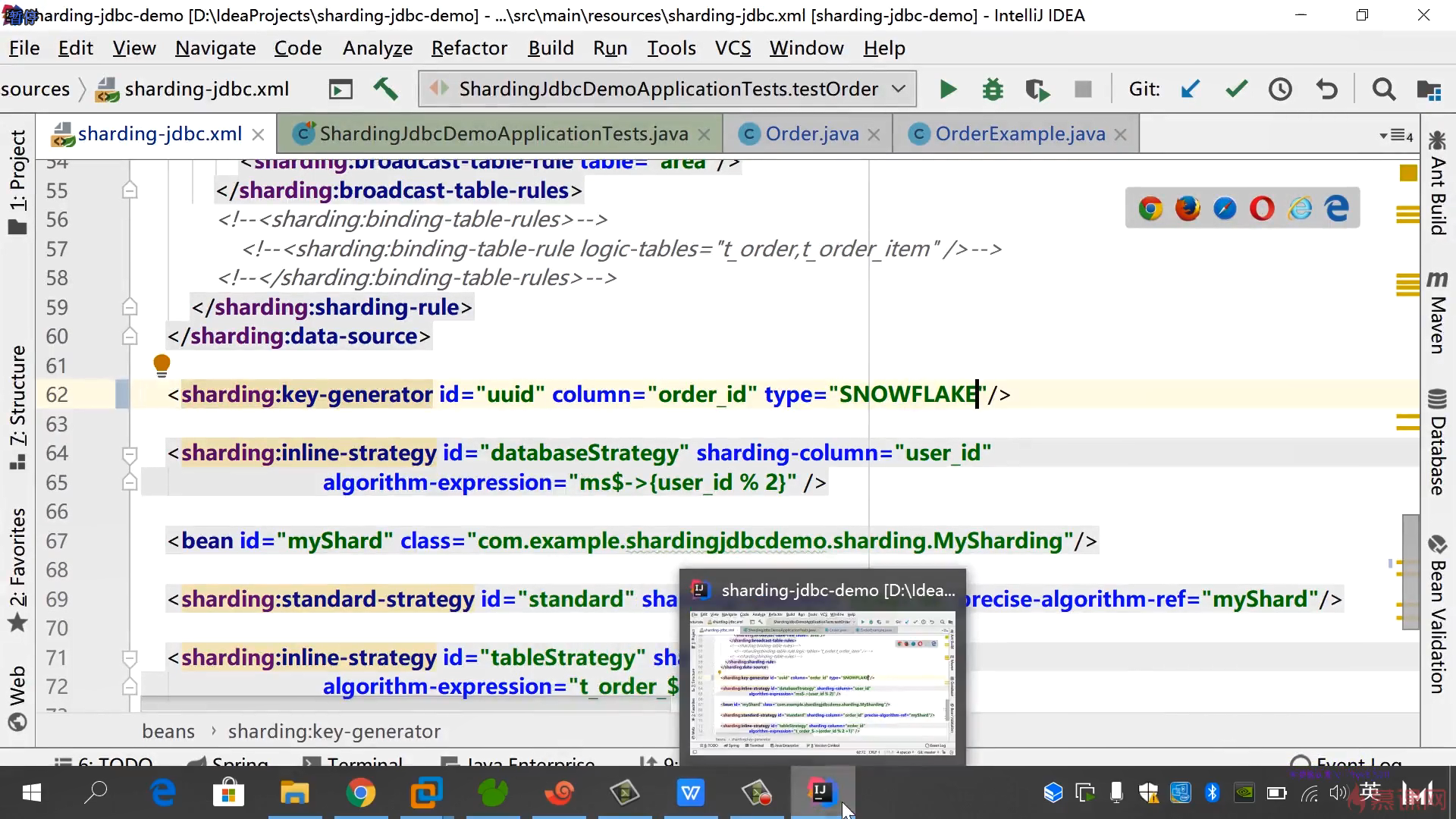Open Git history with the clock icon
Image resolution: width=1456 pixels, height=819 pixels.
(x=1280, y=89)
